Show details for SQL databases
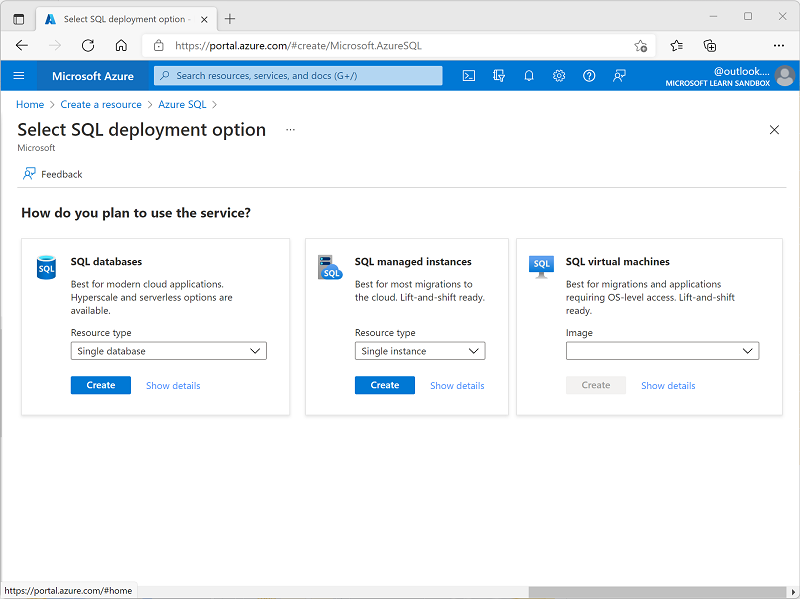This screenshot has height=599, width=800. (173, 386)
